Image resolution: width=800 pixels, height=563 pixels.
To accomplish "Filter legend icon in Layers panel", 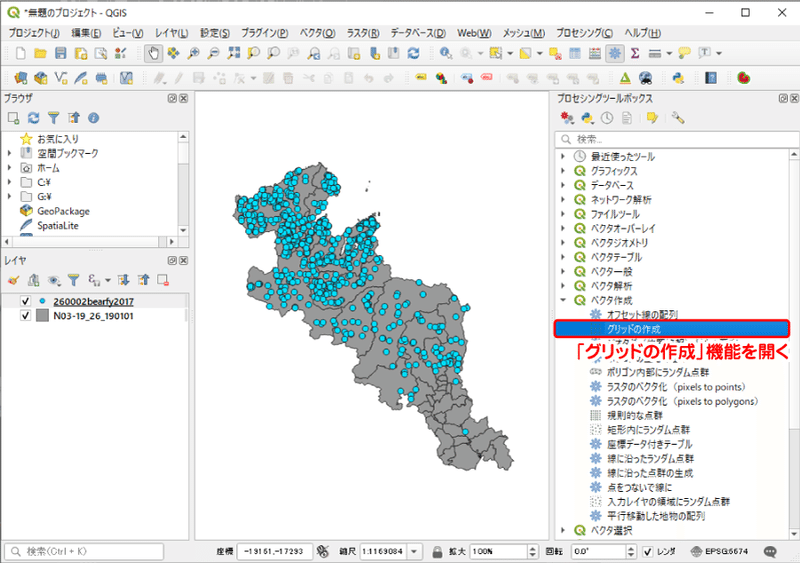I will [73, 280].
